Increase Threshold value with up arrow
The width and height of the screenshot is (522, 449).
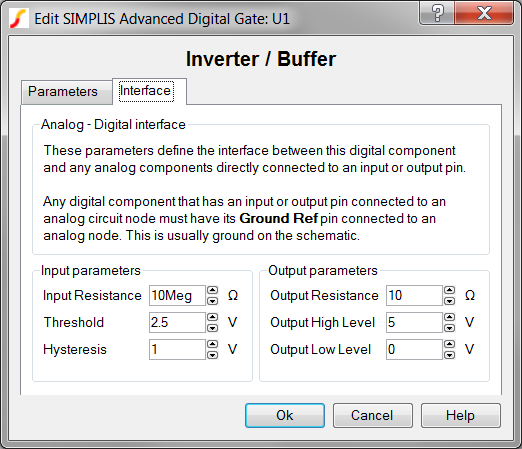[x=212, y=317]
